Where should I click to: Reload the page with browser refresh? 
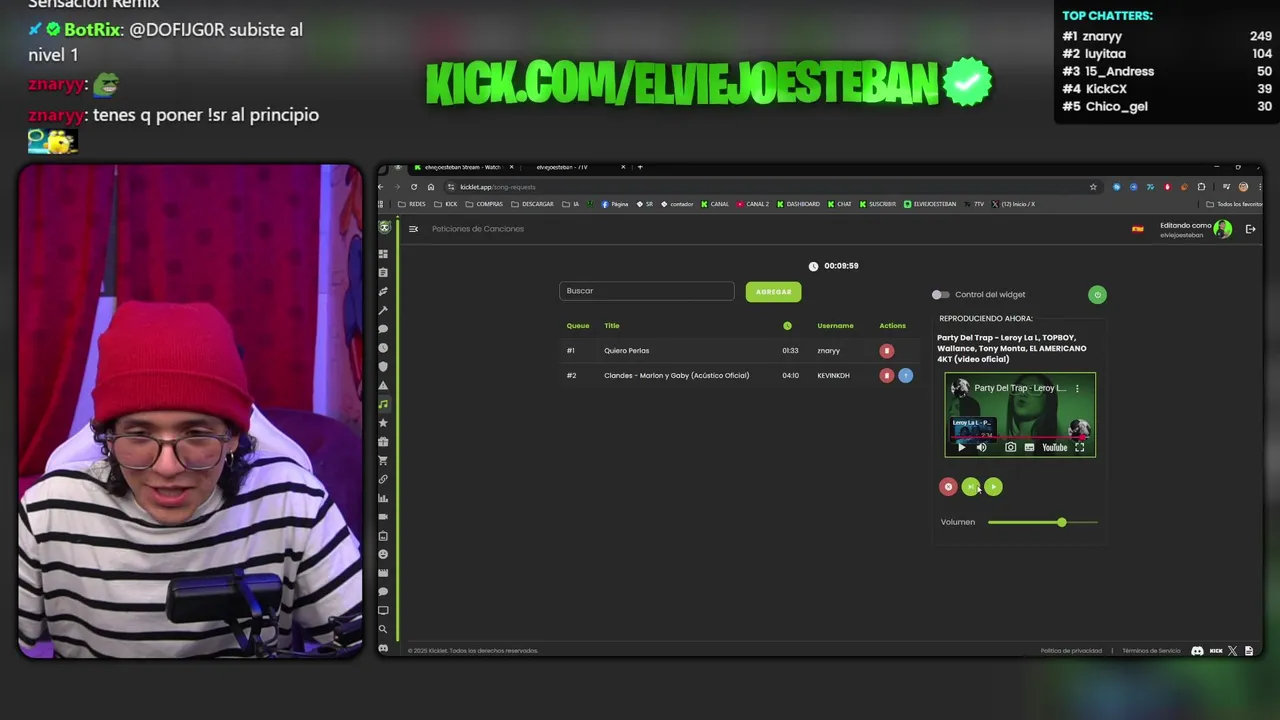coord(414,187)
